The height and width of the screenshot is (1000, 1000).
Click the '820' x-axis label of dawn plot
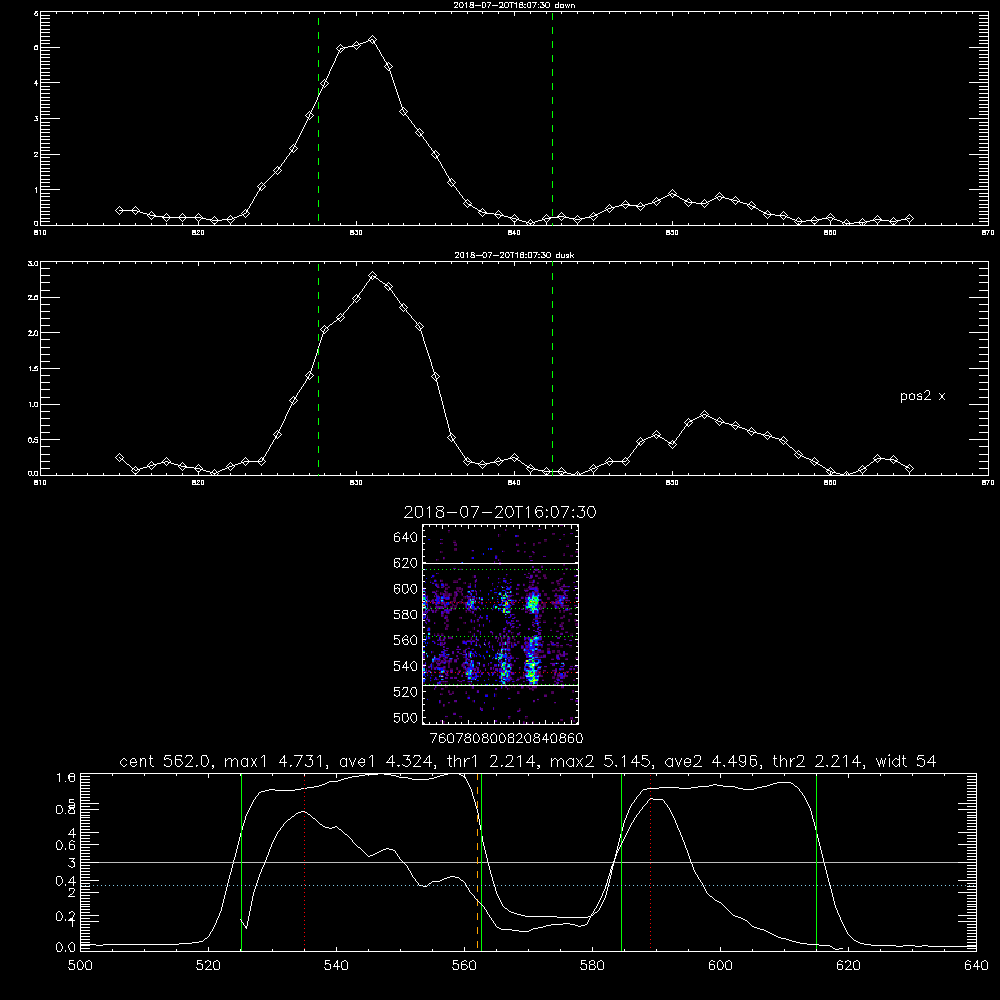click(198, 233)
